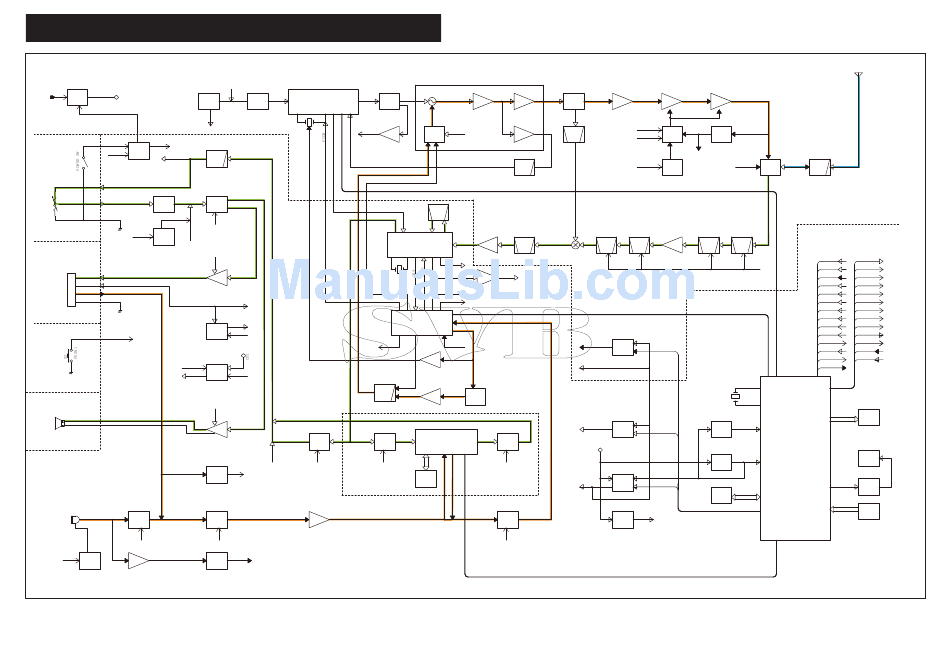Select the crystal symbol beside the tall right block
The width and height of the screenshot is (950, 667).
(736, 397)
